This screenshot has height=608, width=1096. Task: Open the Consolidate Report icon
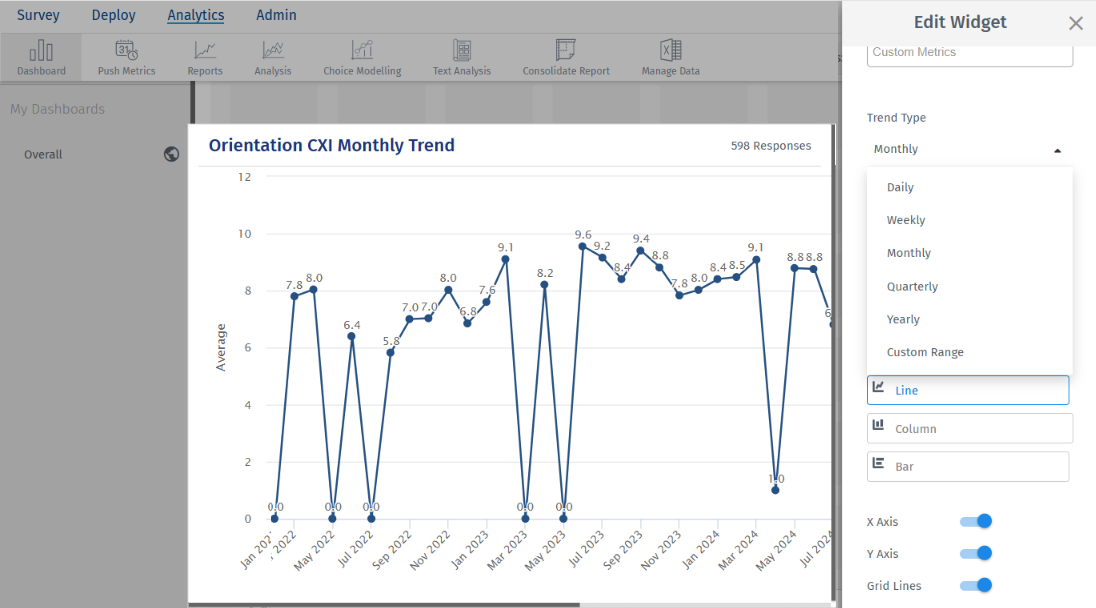[566, 51]
